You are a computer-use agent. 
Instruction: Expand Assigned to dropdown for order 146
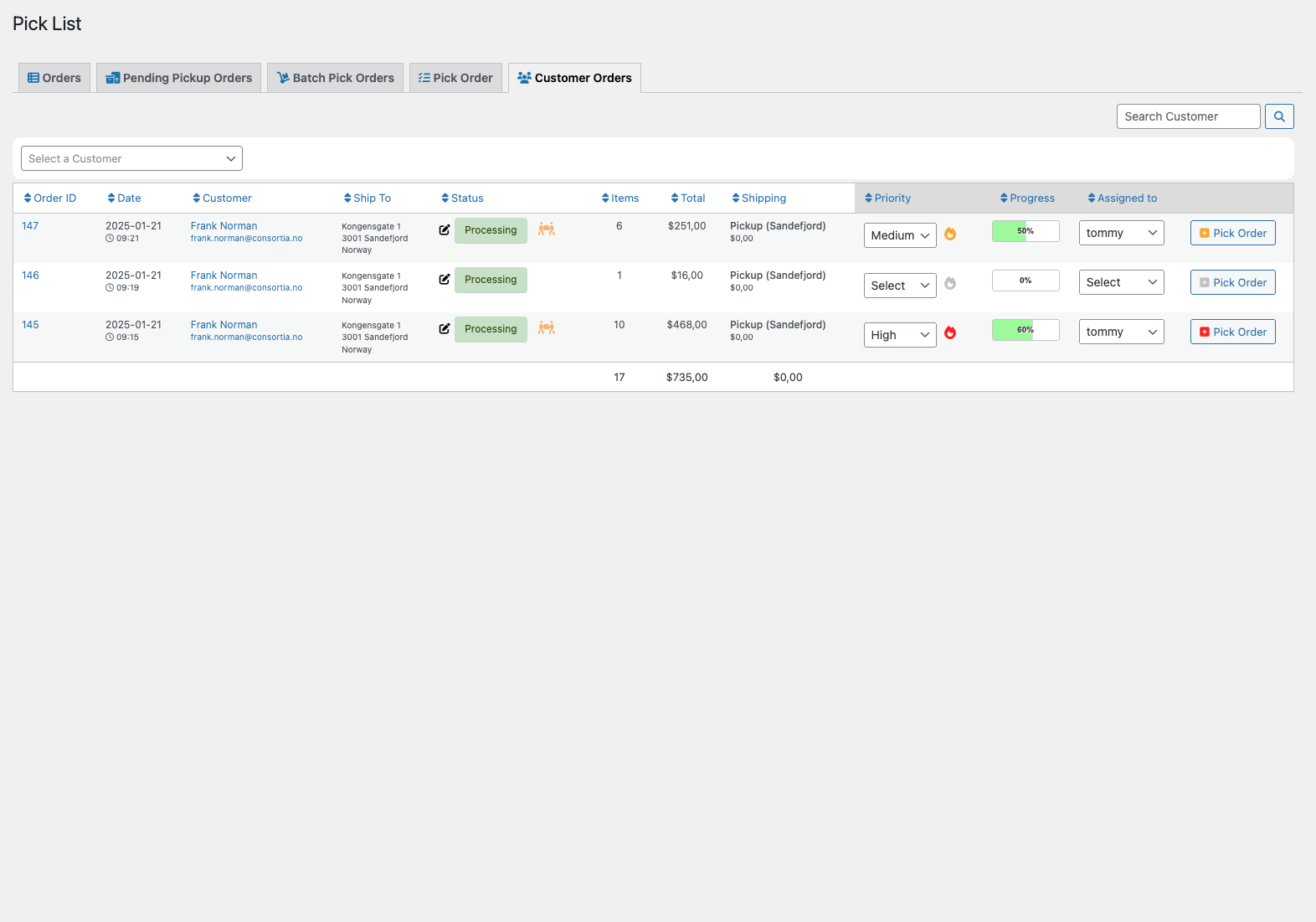1121,282
